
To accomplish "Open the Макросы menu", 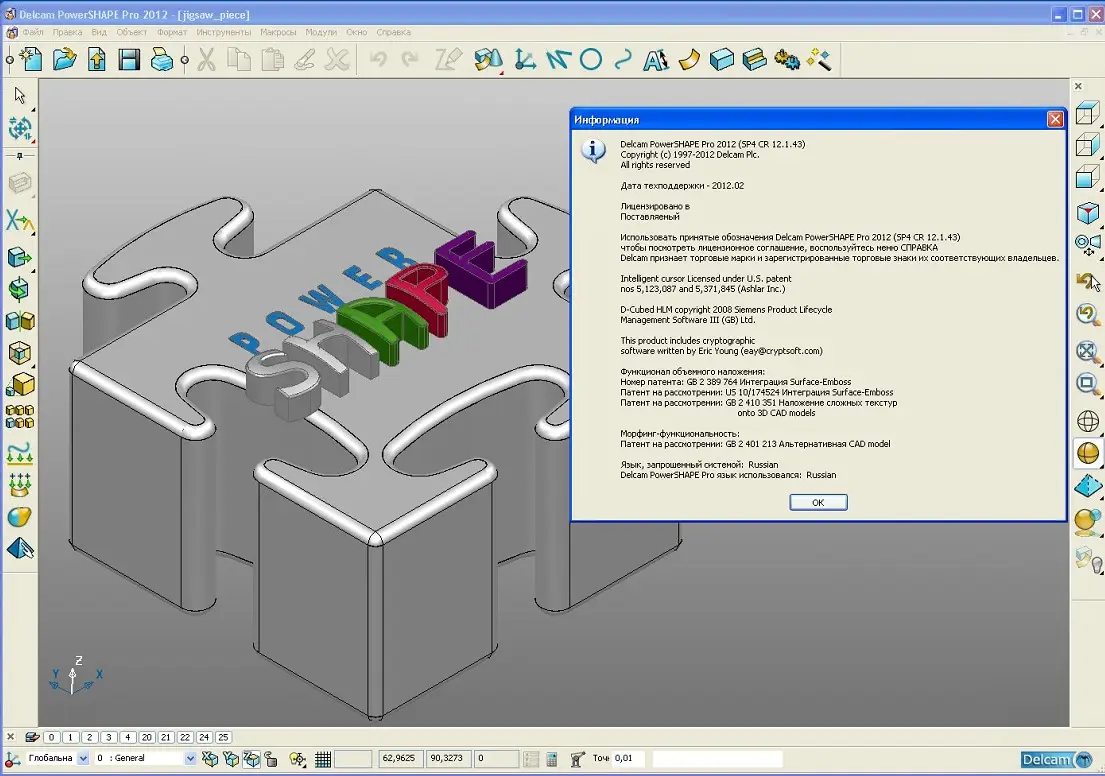I will pyautogui.click(x=278, y=32).
